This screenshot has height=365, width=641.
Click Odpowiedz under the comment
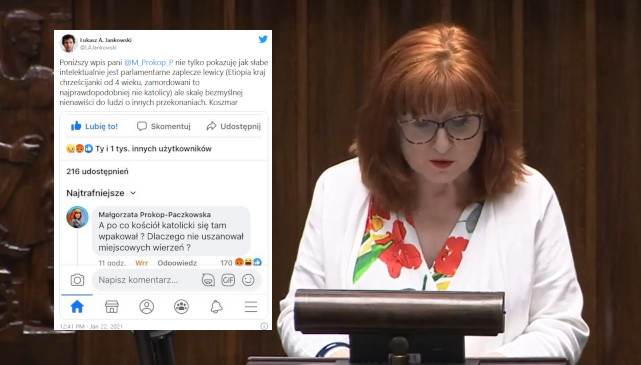(x=177, y=263)
